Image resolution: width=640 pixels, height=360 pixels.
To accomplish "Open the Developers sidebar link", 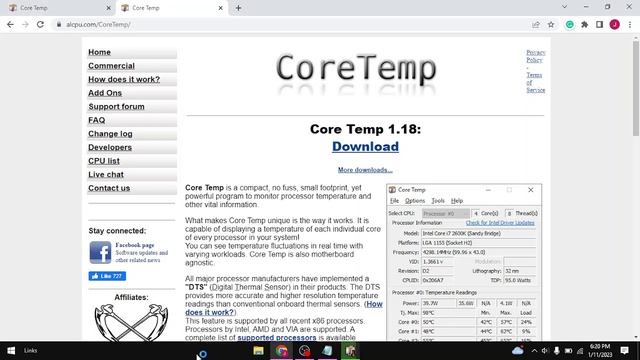I will [x=110, y=147].
